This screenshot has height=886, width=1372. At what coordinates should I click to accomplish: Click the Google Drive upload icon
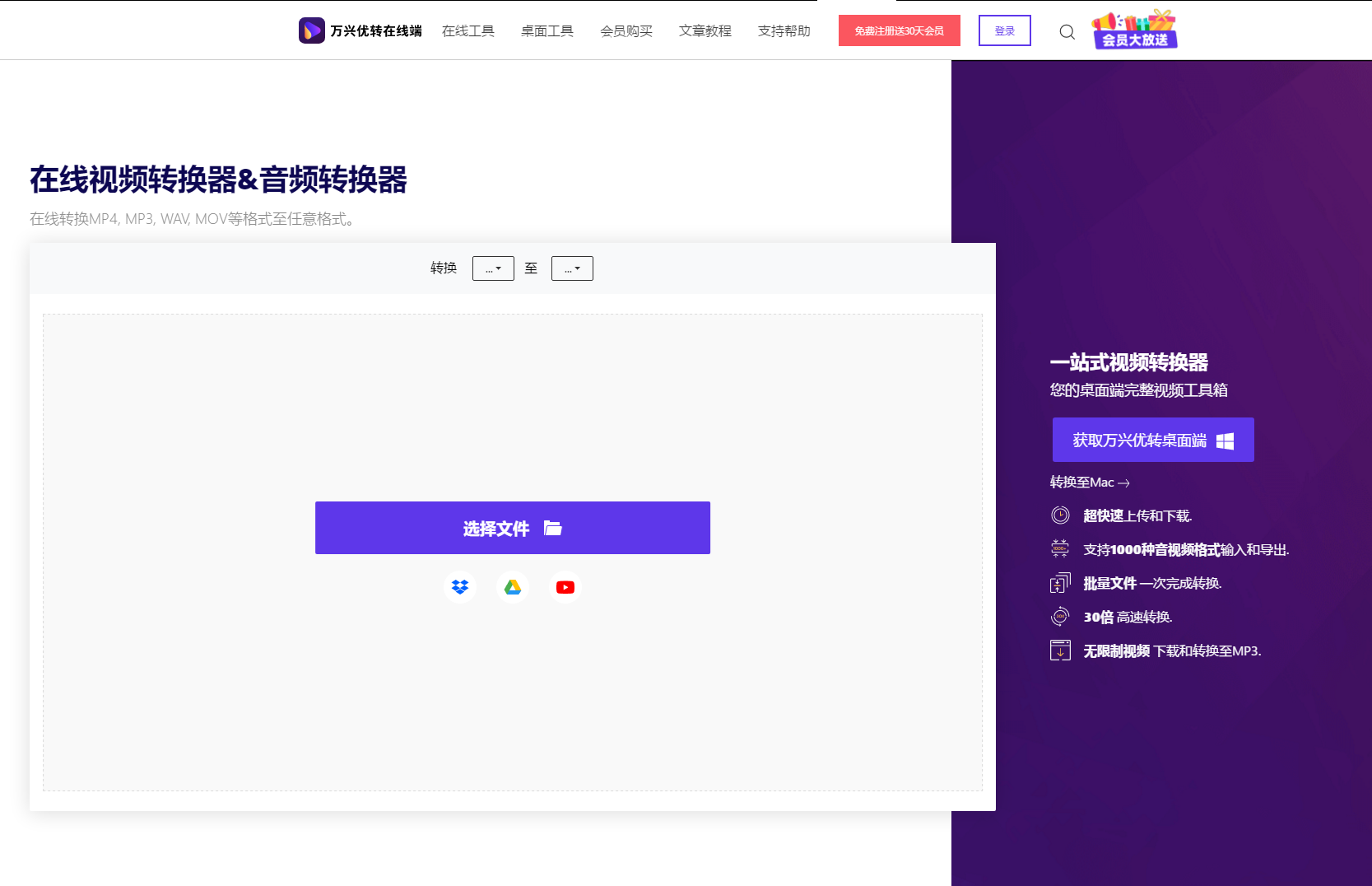click(513, 586)
